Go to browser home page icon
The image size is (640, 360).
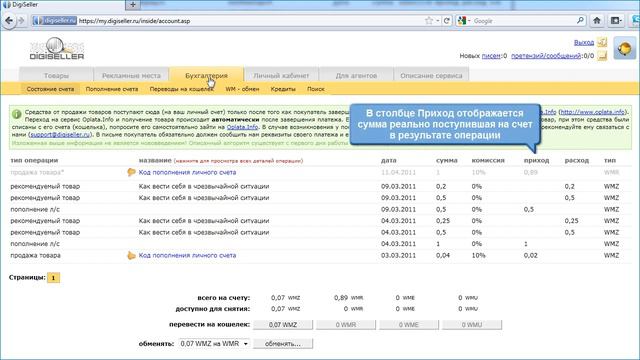tap(597, 20)
